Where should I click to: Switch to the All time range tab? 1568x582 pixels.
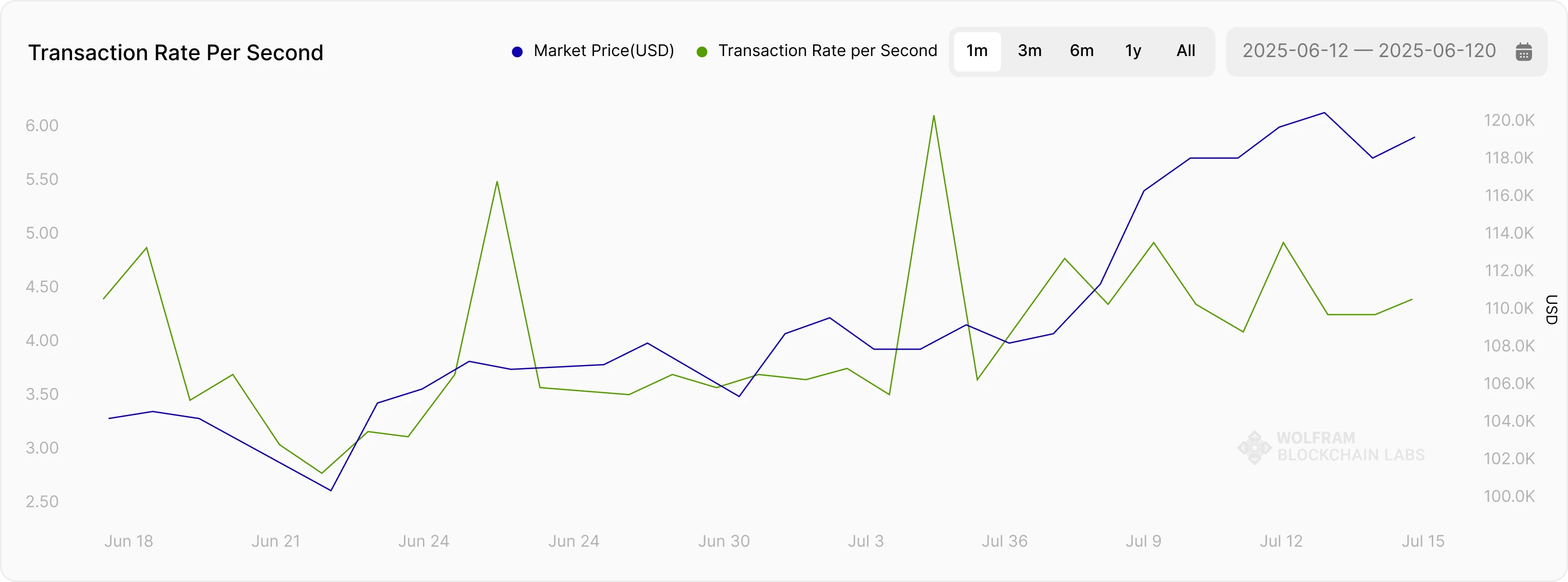(1185, 51)
